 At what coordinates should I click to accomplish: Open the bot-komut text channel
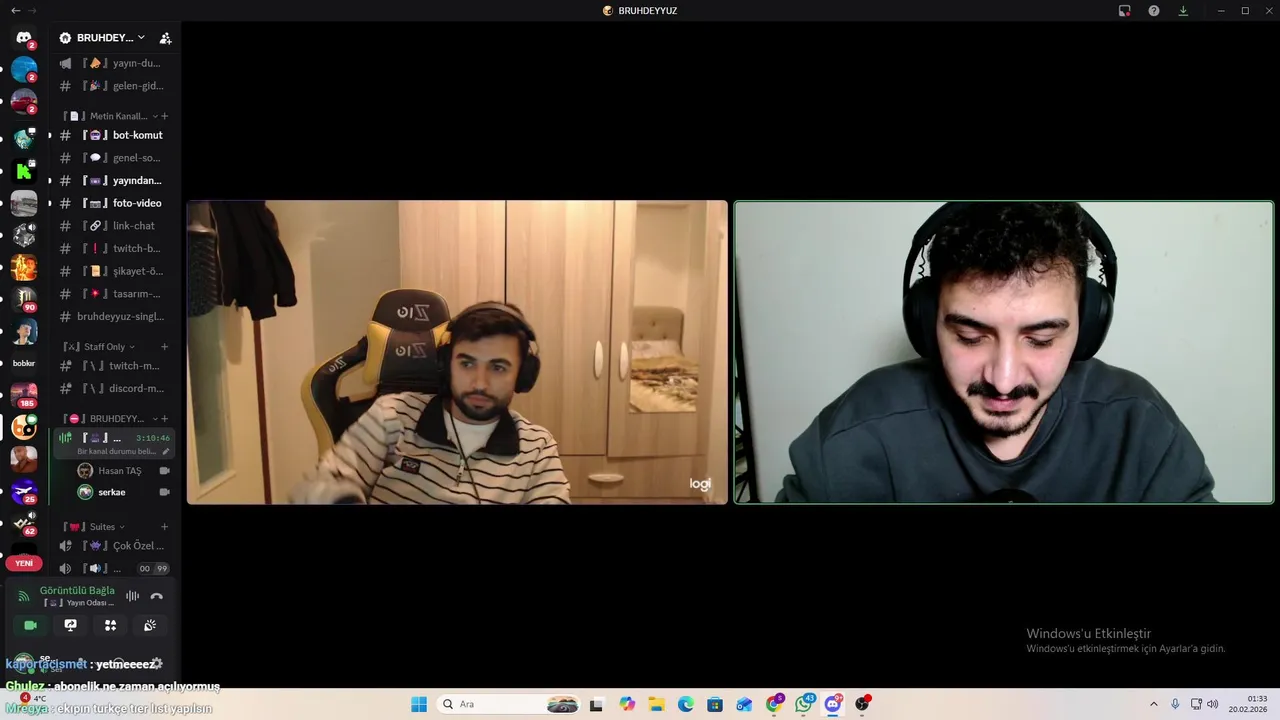[113, 135]
